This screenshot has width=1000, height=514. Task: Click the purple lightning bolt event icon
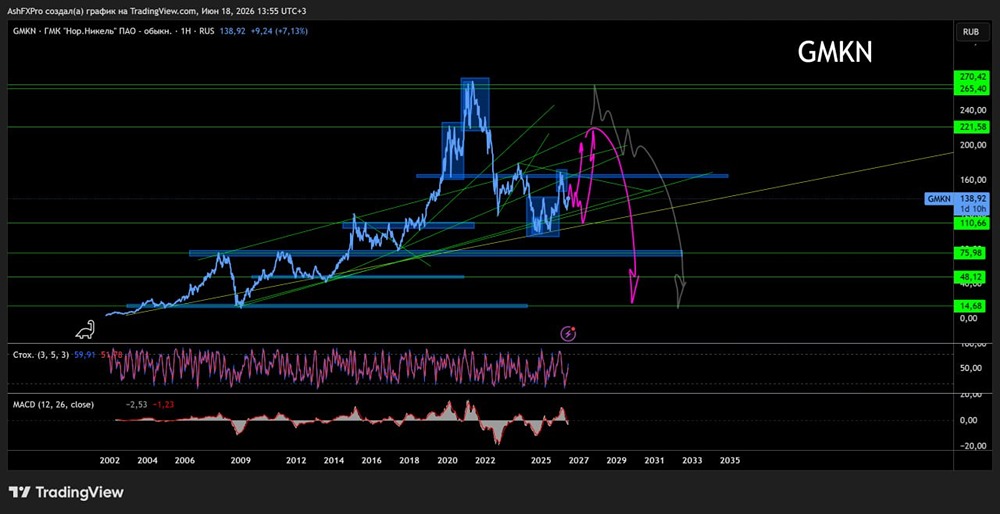[x=568, y=334]
